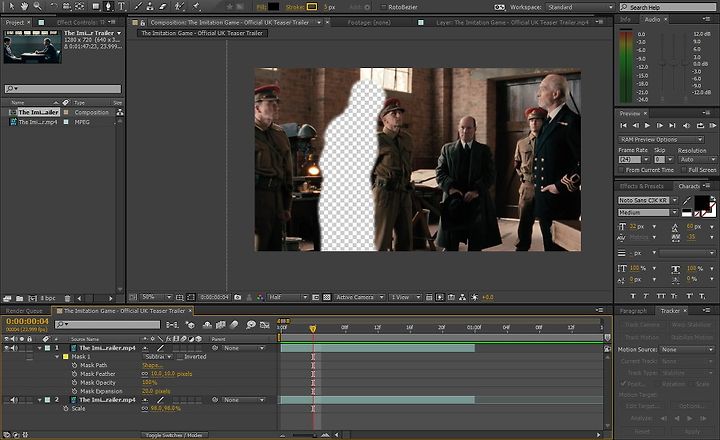The height and width of the screenshot is (440, 720).
Task: Select the Clone Stamp tool
Action: tap(150, 6)
